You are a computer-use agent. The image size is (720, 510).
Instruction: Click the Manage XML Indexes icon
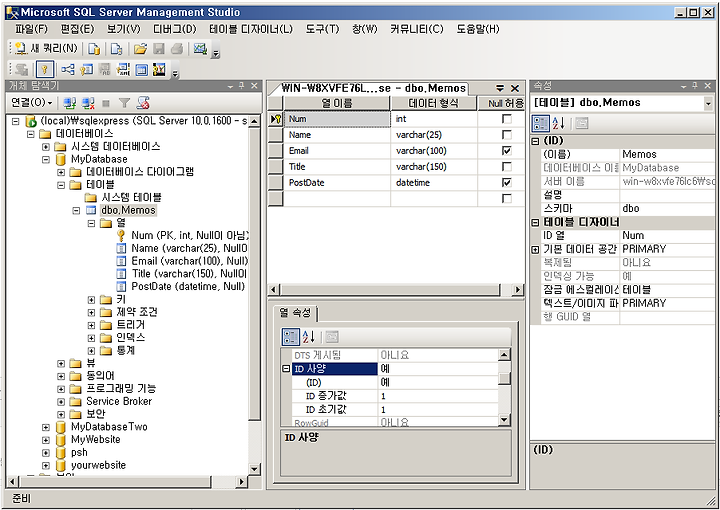(123, 69)
